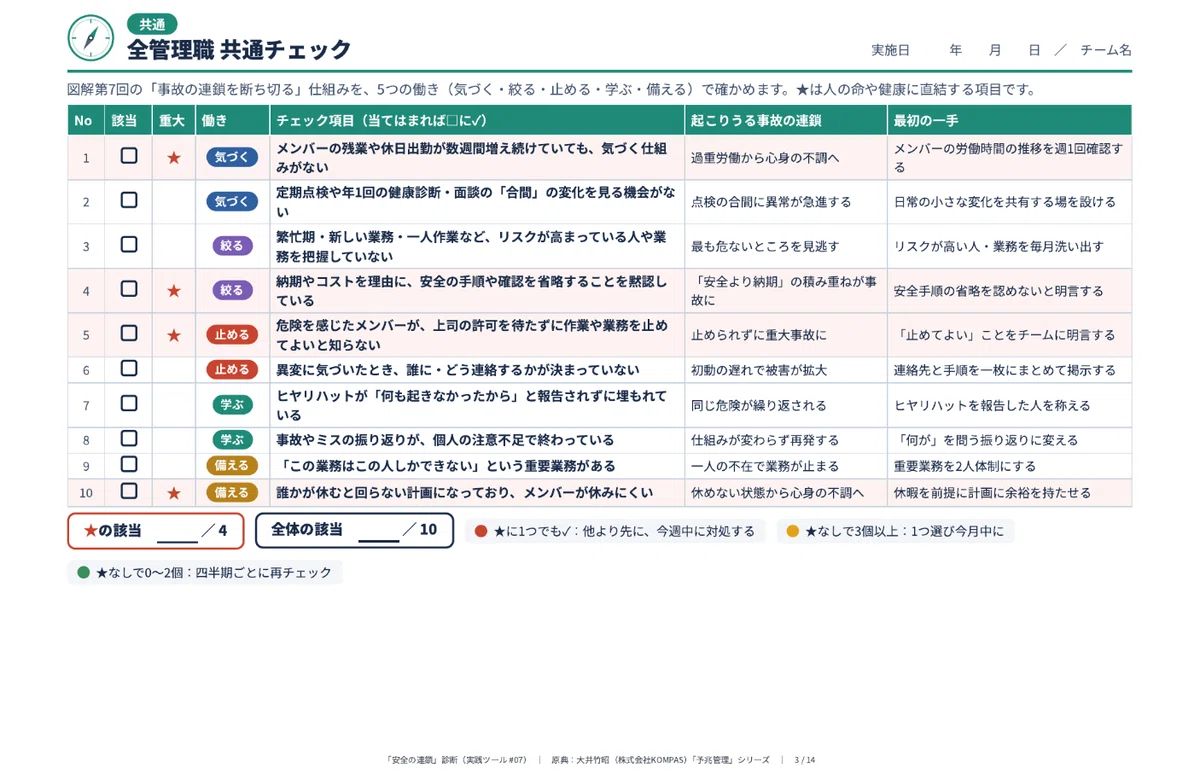Click the 気づく badge in row 2
Image resolution: width=1200 pixels, height=778 pixels.
tap(232, 201)
